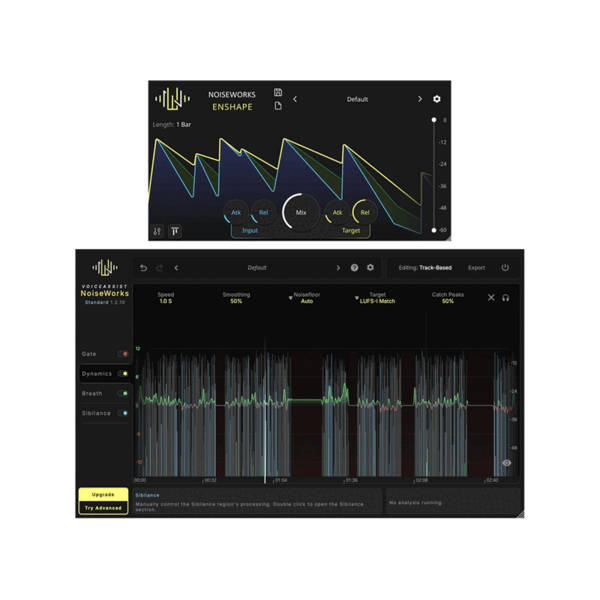The image size is (600, 600).
Task: Select the Gate section
Action: coord(89,354)
